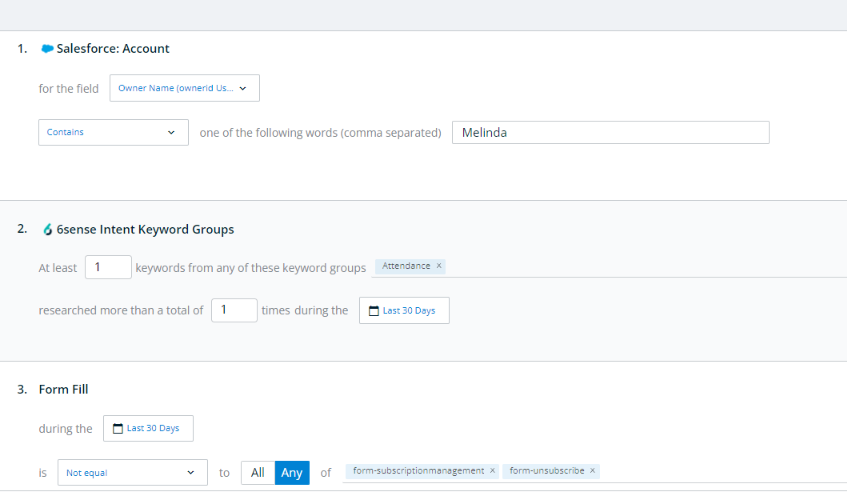Expand the Contains operator dropdown

[113, 132]
